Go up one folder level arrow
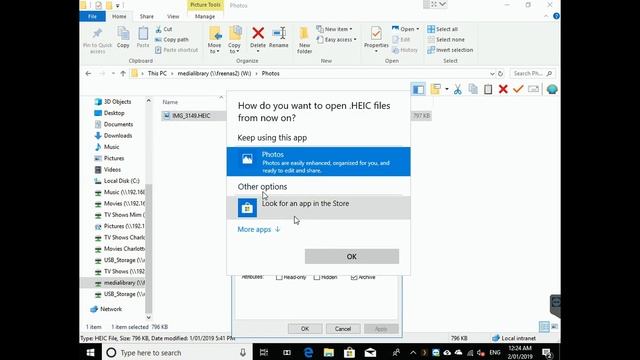Viewport: 640px width, 360px height. click(123, 73)
